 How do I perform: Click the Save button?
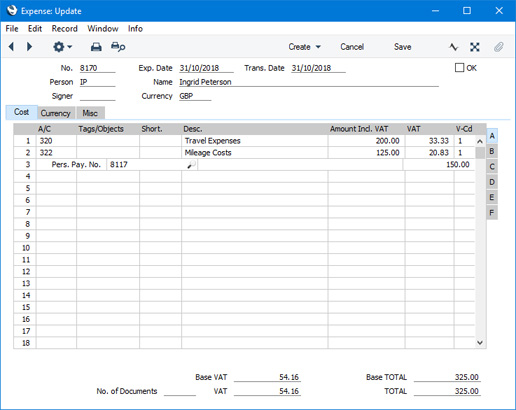click(403, 47)
